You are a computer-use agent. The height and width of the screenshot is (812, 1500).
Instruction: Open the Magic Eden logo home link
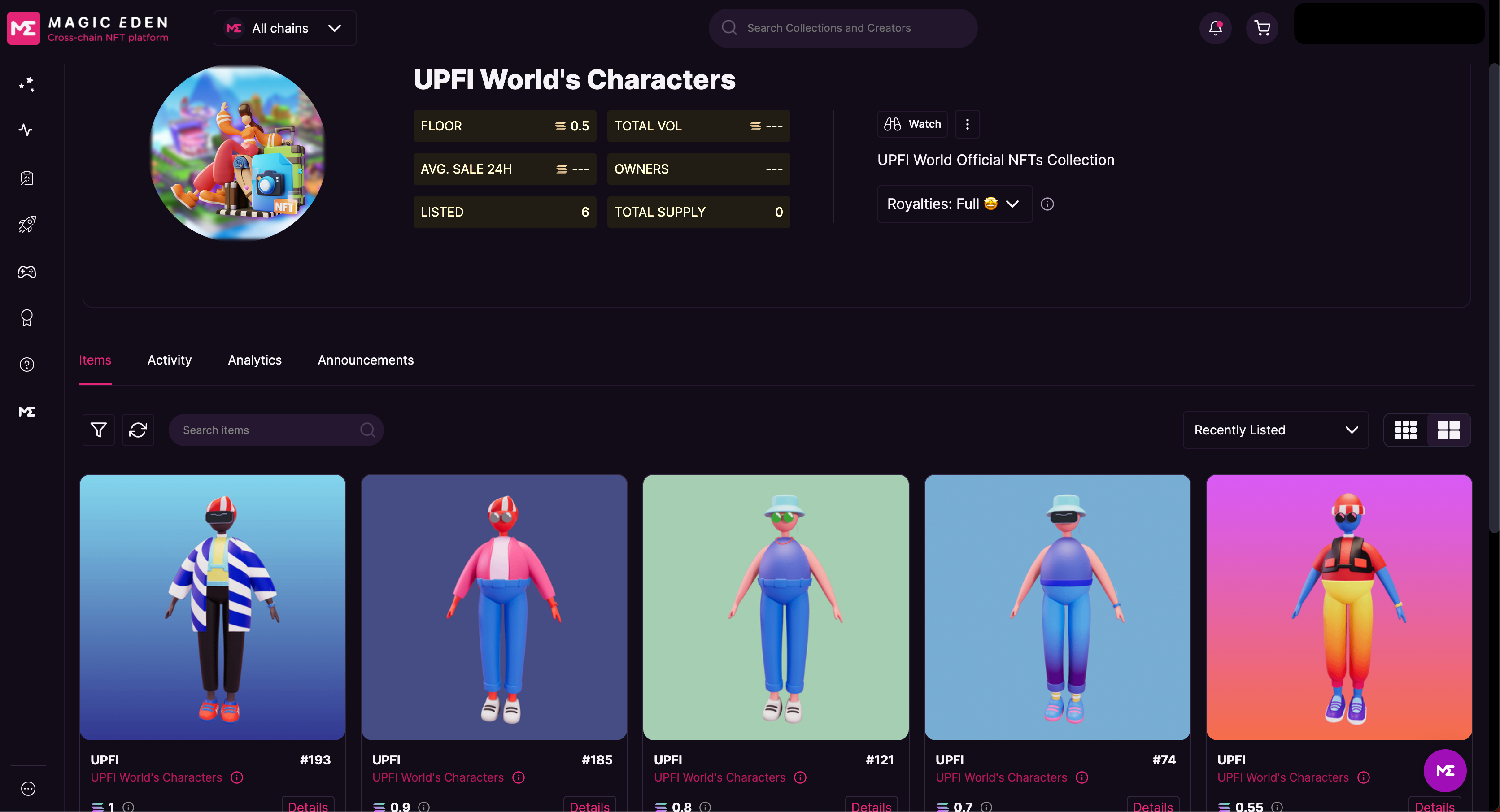tap(88, 28)
